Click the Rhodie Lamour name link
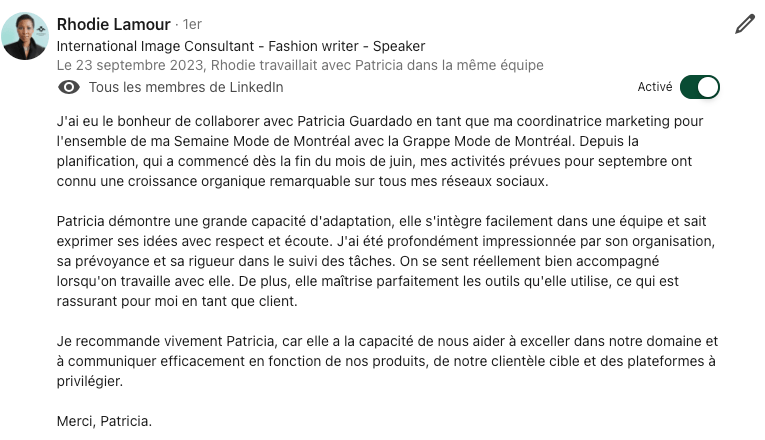Image resolution: width=765 pixels, height=440 pixels. pyautogui.click(x=113, y=24)
